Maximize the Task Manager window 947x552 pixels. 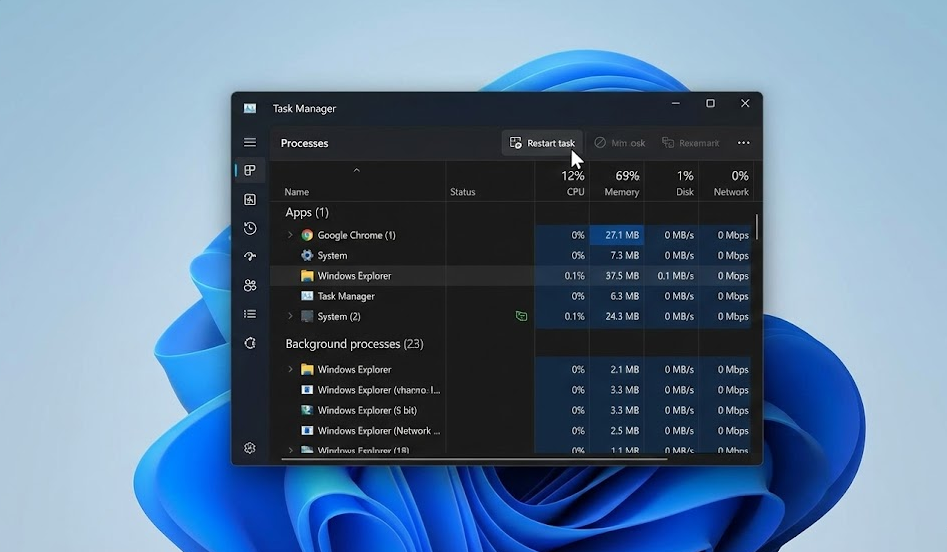710,103
